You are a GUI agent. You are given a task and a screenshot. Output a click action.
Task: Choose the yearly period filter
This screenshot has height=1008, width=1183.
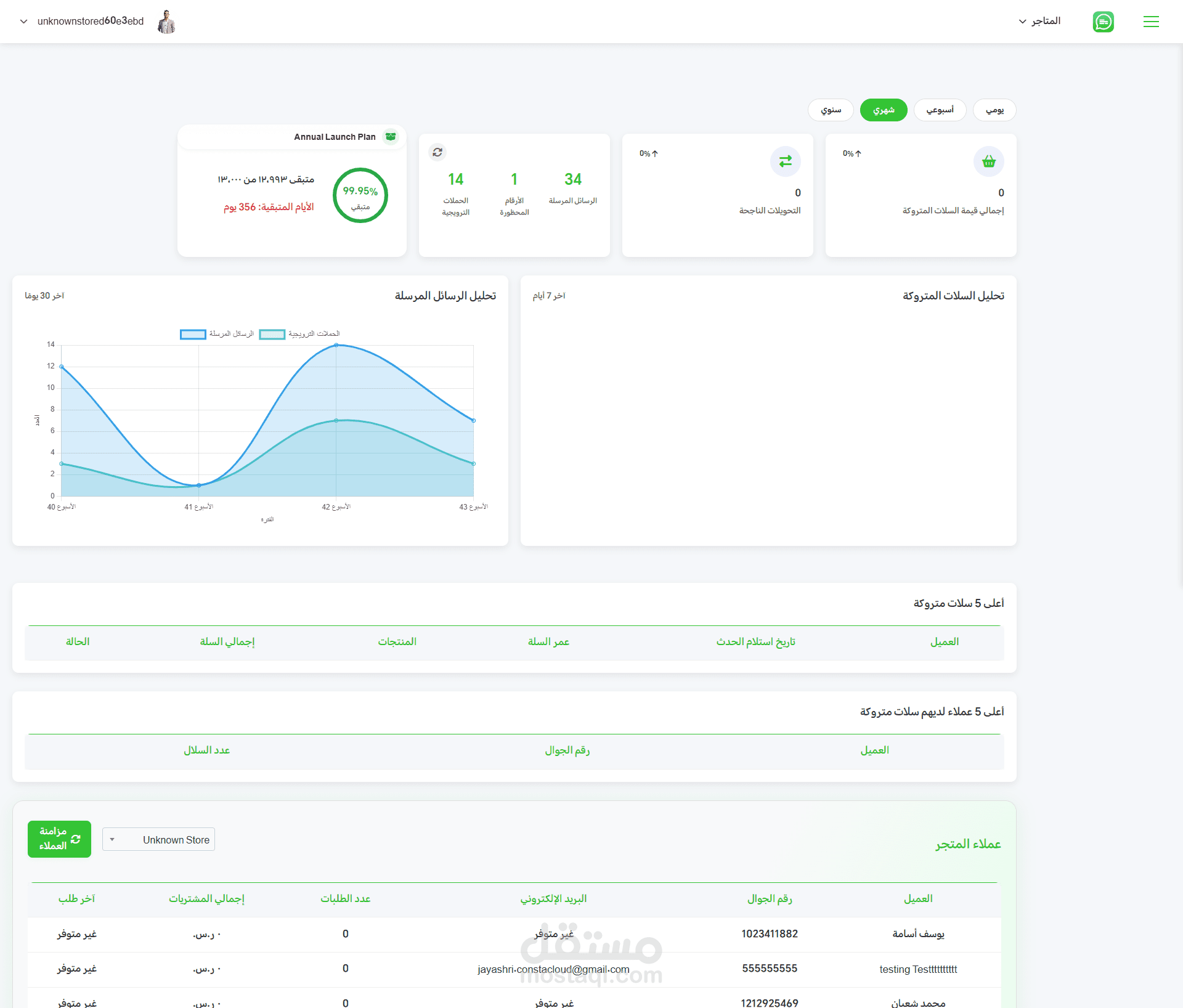click(x=831, y=110)
